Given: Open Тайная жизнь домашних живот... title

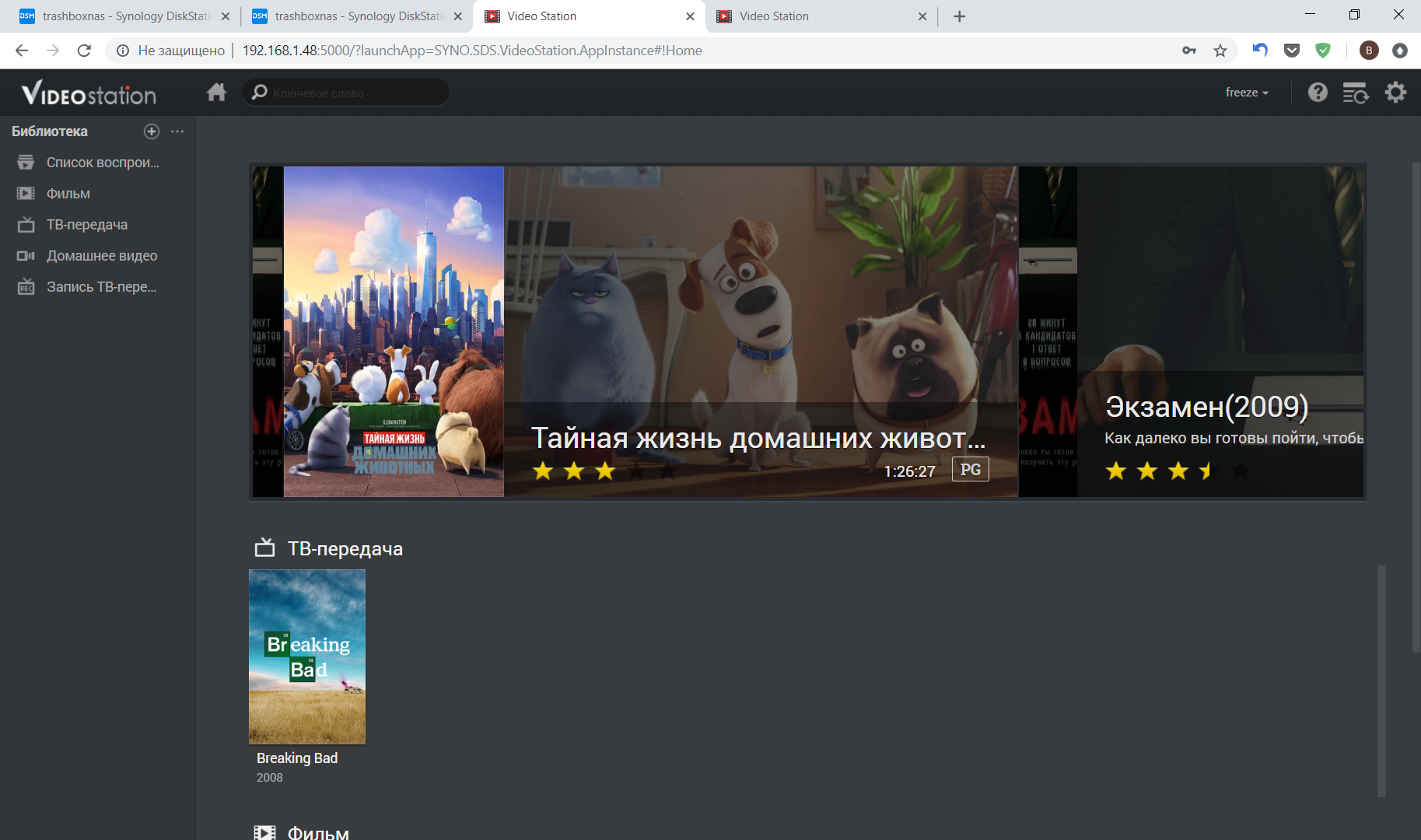Looking at the screenshot, I should [758, 438].
